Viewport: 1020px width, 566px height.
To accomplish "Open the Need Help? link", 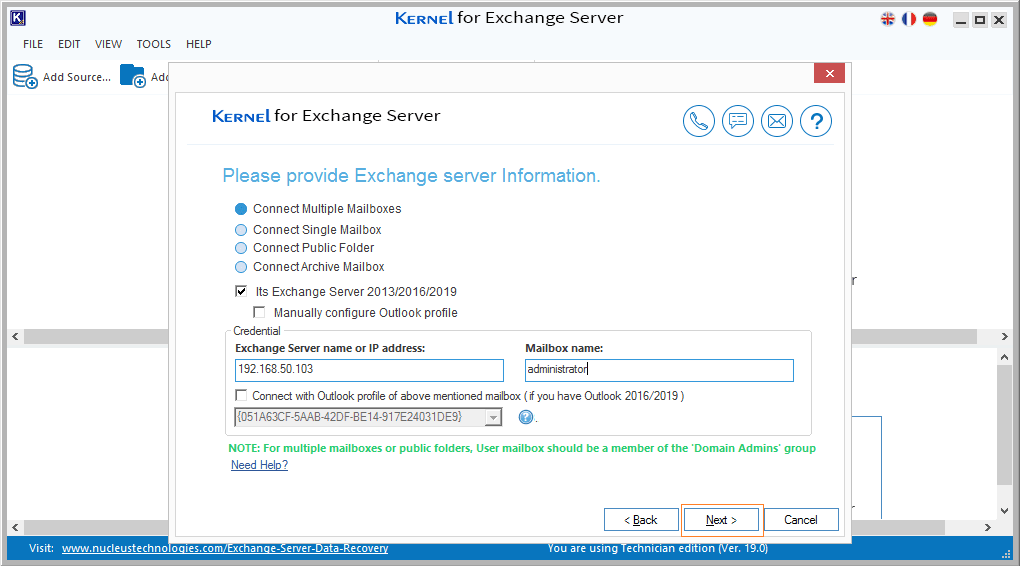I will tap(260, 465).
